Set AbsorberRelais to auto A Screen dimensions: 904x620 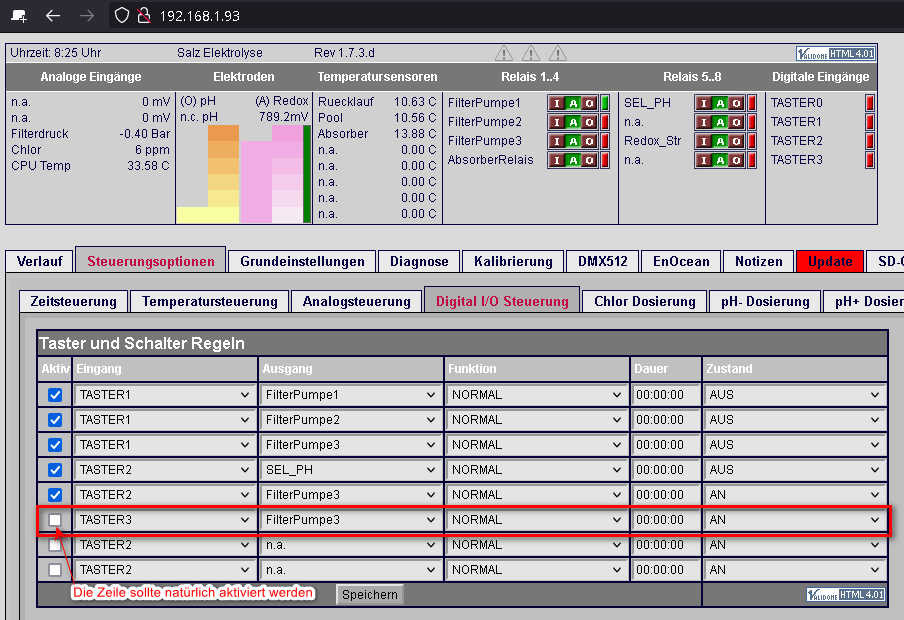573,160
